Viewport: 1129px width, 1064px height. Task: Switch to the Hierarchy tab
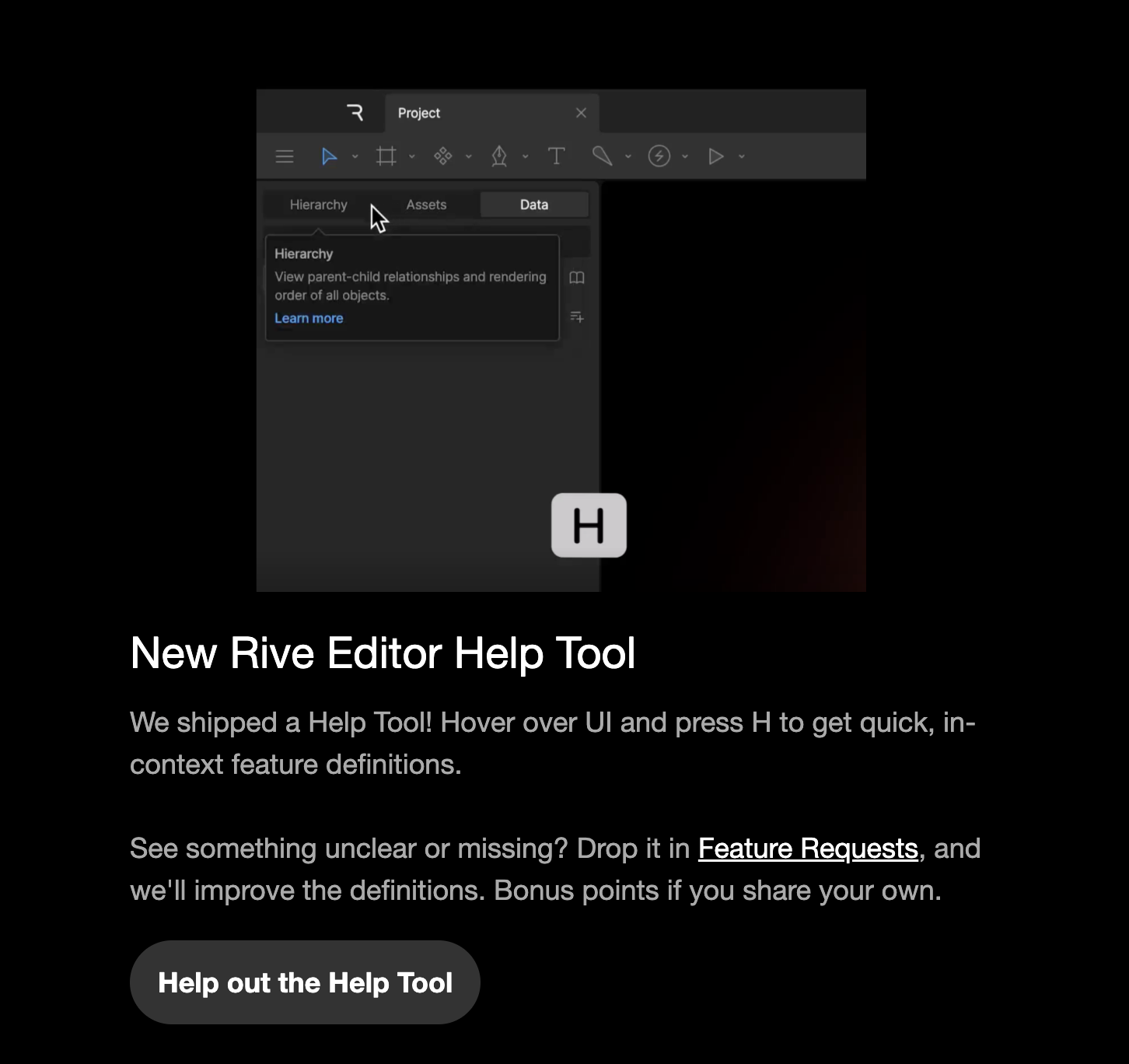[319, 205]
